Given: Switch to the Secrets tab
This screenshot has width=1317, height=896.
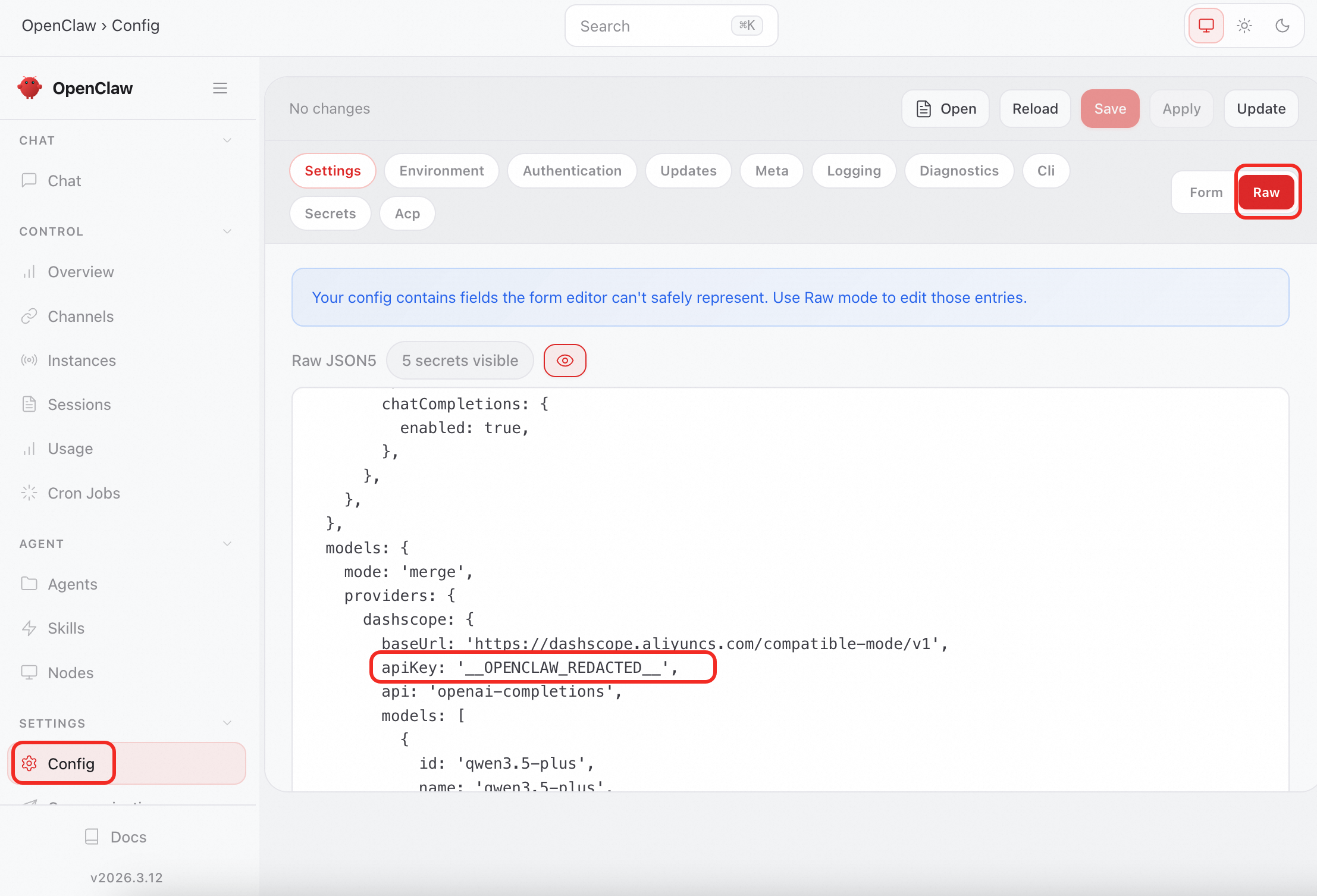Looking at the screenshot, I should (x=330, y=214).
